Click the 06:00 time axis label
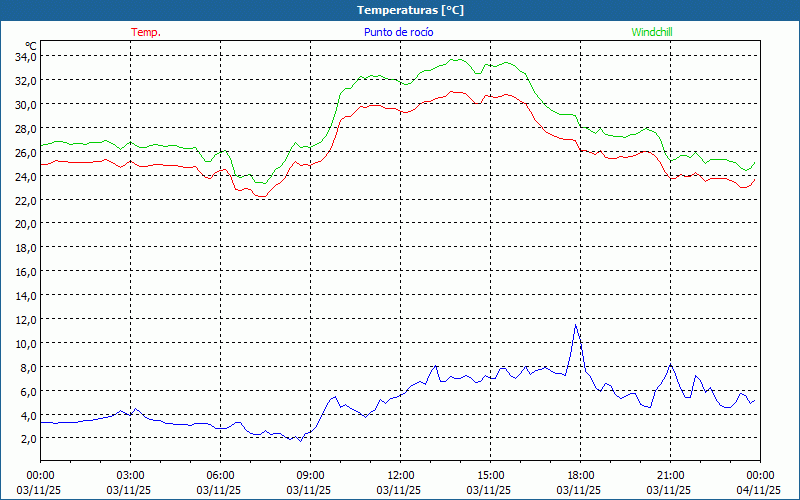The width and height of the screenshot is (800, 500). point(220,475)
